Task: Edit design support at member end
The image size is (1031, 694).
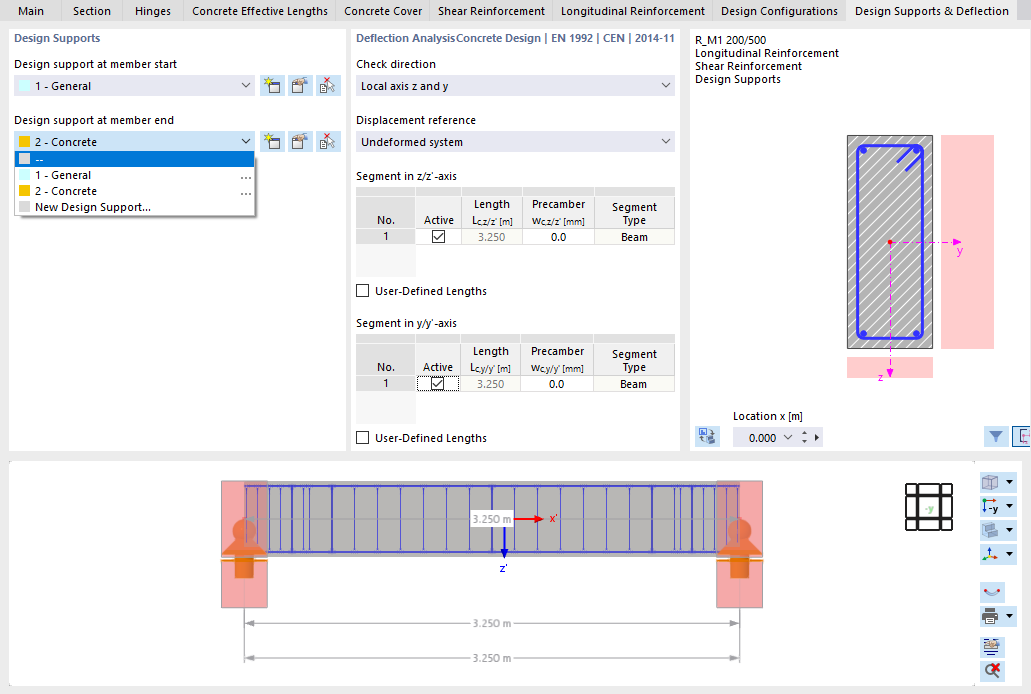Action: pyautogui.click(x=300, y=141)
